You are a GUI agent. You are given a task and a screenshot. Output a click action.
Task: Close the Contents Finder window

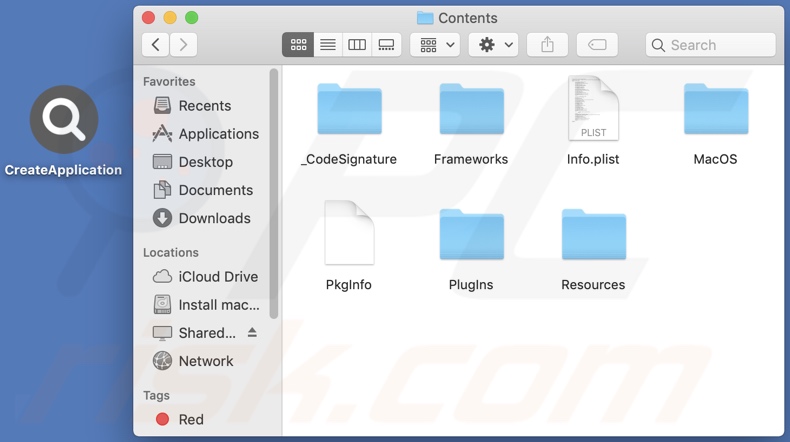pos(149,18)
